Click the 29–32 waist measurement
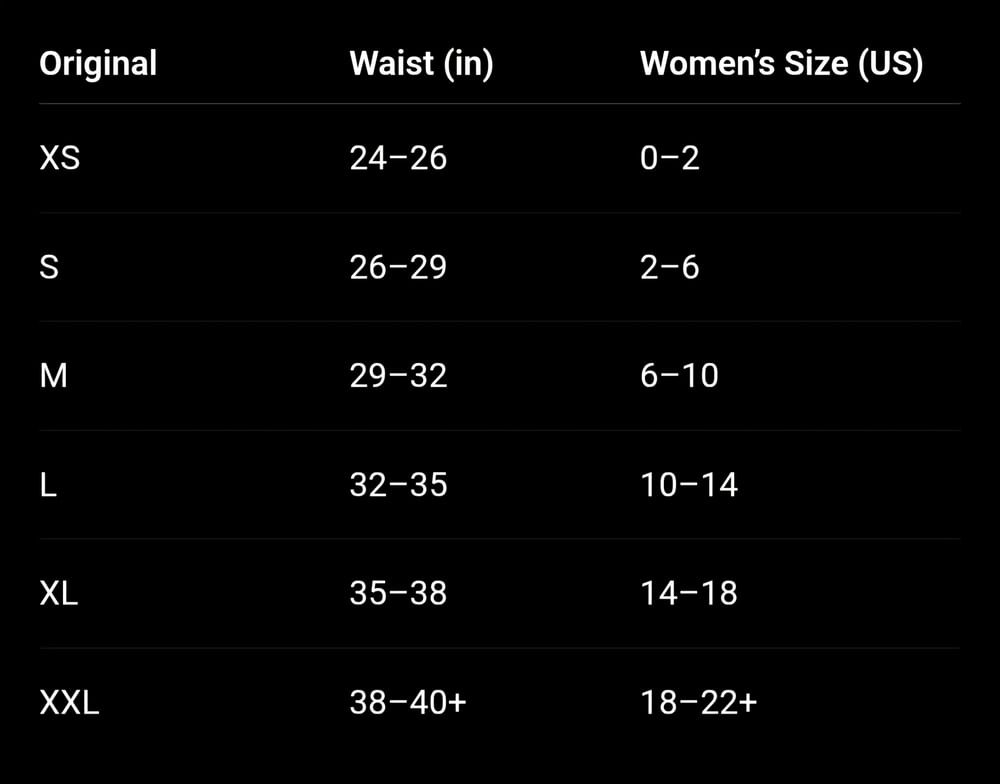The image size is (1000, 784). click(x=398, y=376)
